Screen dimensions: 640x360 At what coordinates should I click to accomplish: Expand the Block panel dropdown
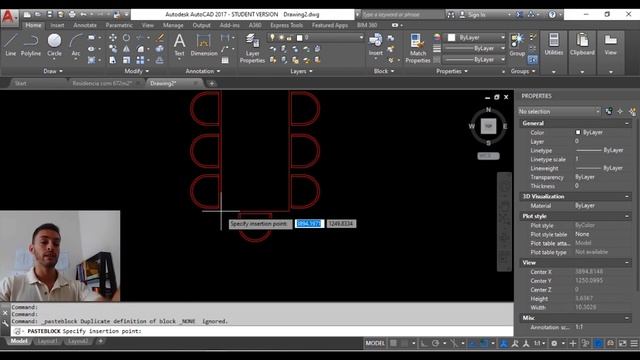pos(384,71)
